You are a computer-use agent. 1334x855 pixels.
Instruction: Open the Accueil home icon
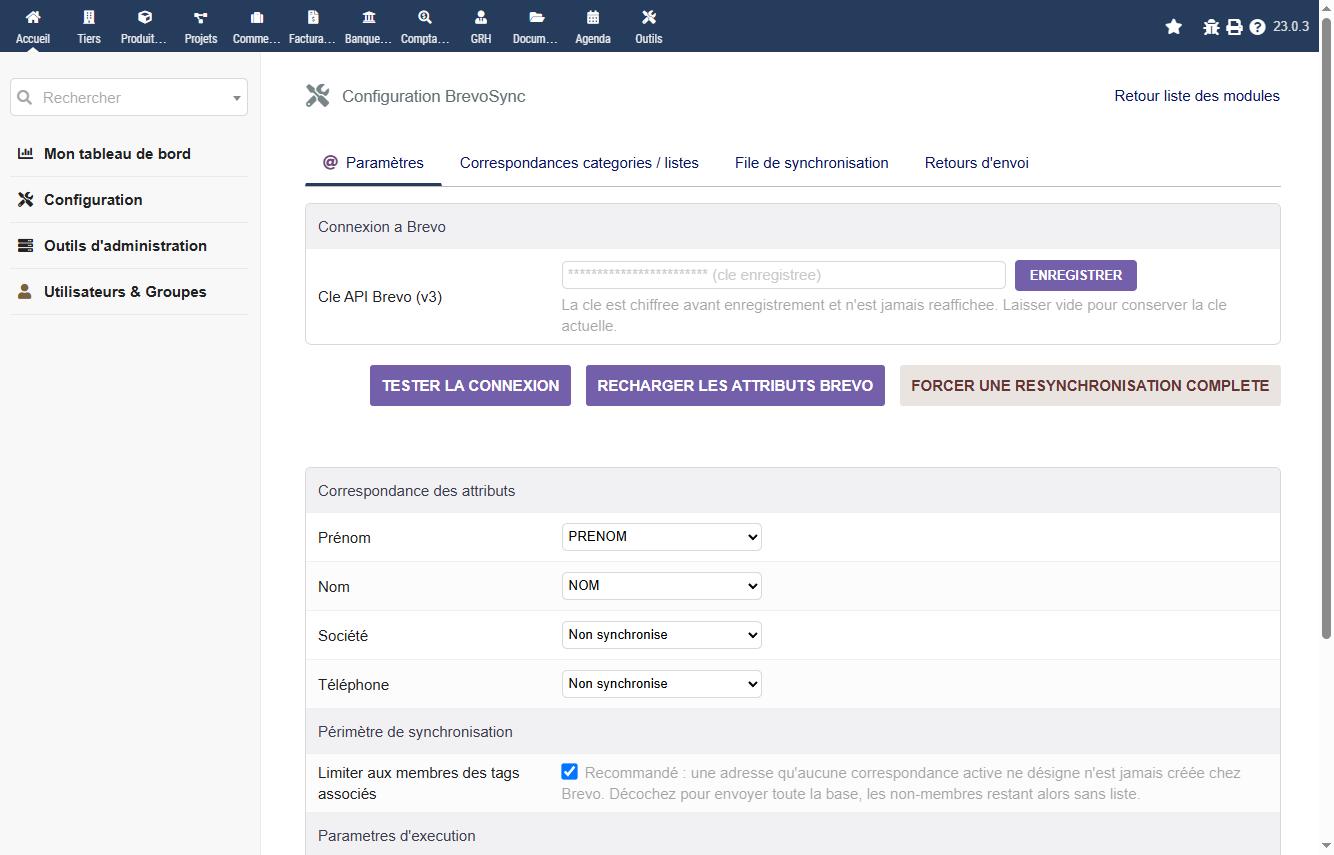click(x=33, y=17)
